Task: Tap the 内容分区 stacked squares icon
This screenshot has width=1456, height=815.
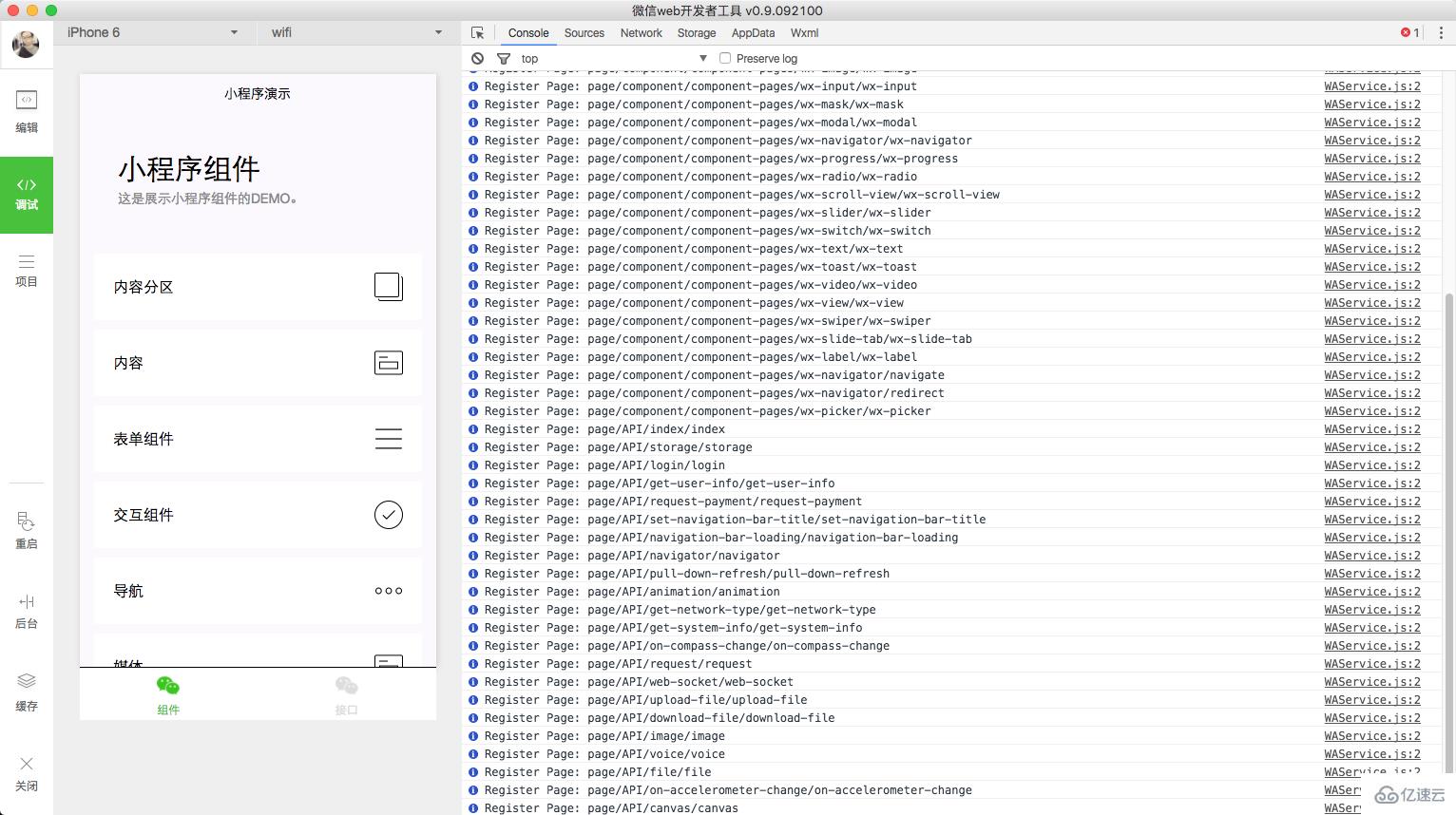Action: (389, 287)
